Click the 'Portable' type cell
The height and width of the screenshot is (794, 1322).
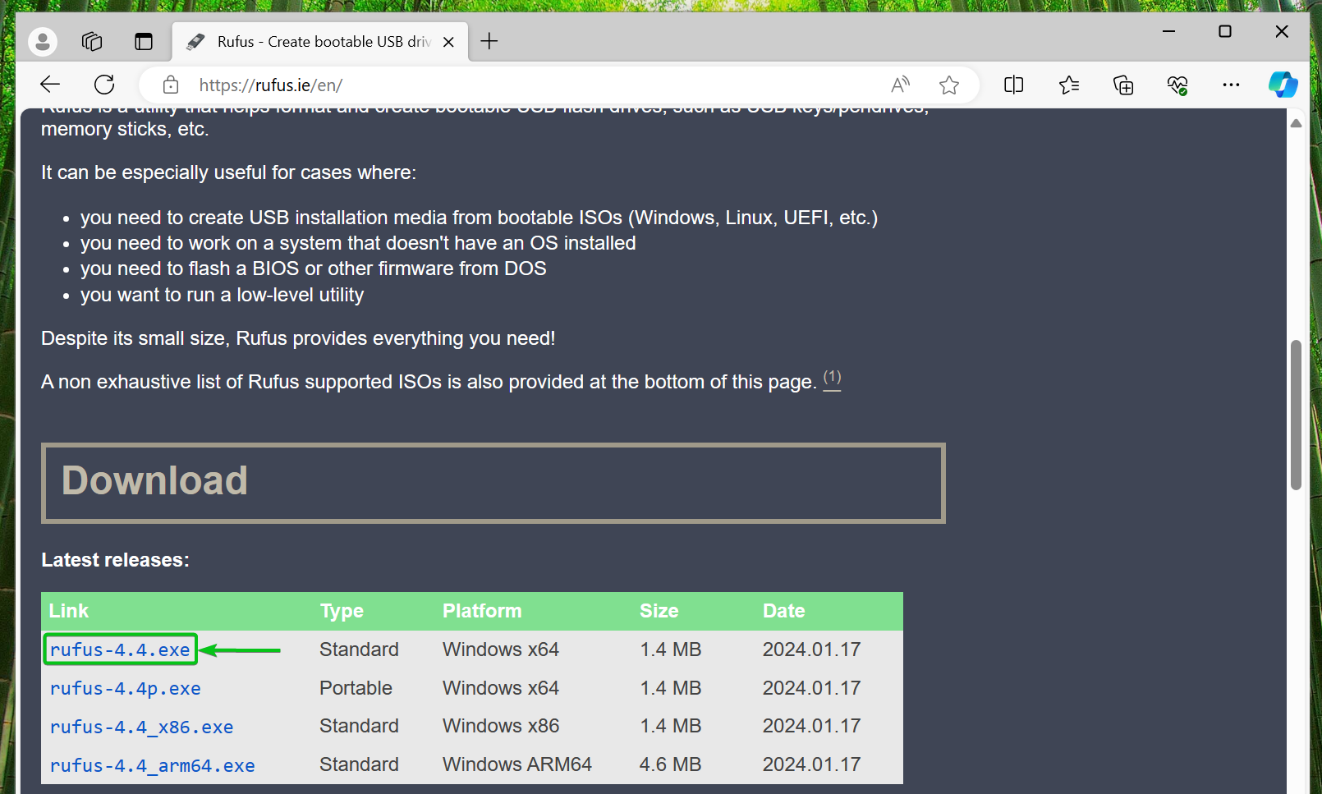tap(356, 688)
